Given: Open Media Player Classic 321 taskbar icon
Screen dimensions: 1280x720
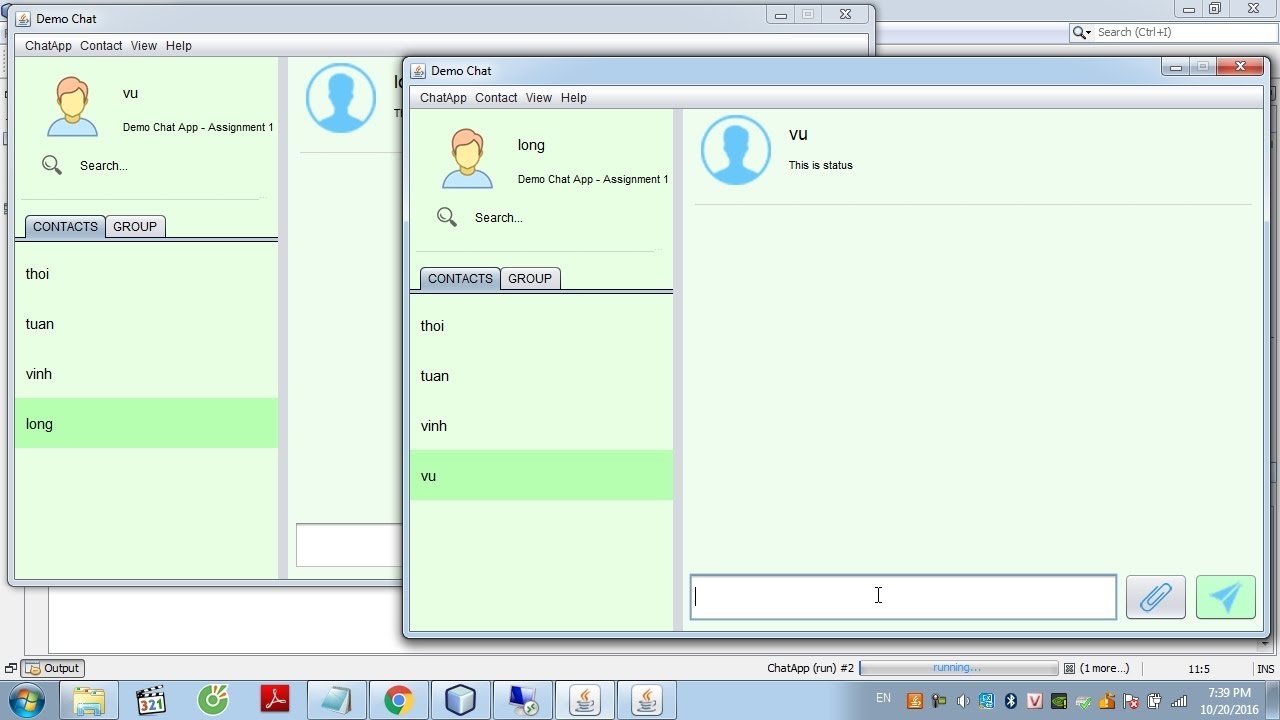Looking at the screenshot, I should click(151, 699).
